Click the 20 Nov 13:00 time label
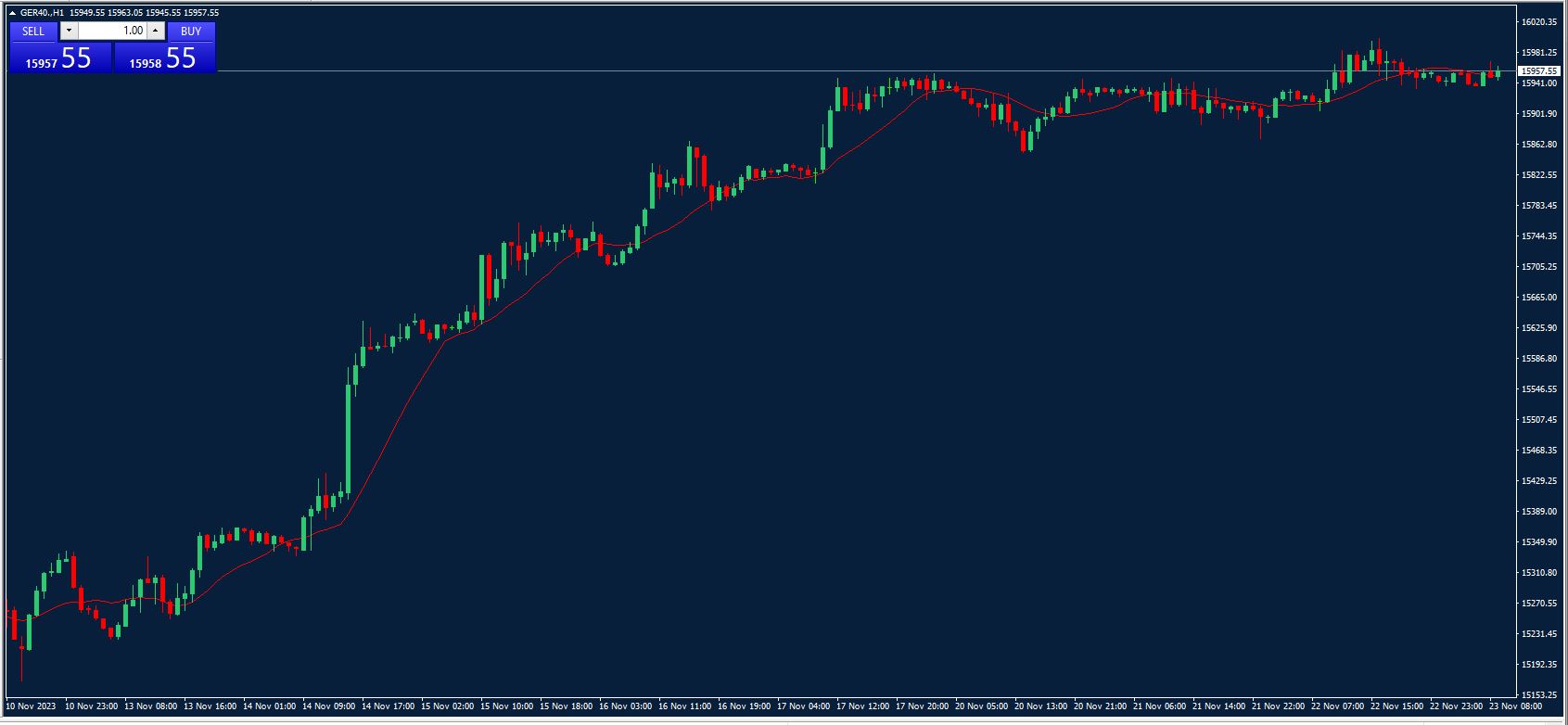Screen dimensions: 1568x725 coord(1040,706)
